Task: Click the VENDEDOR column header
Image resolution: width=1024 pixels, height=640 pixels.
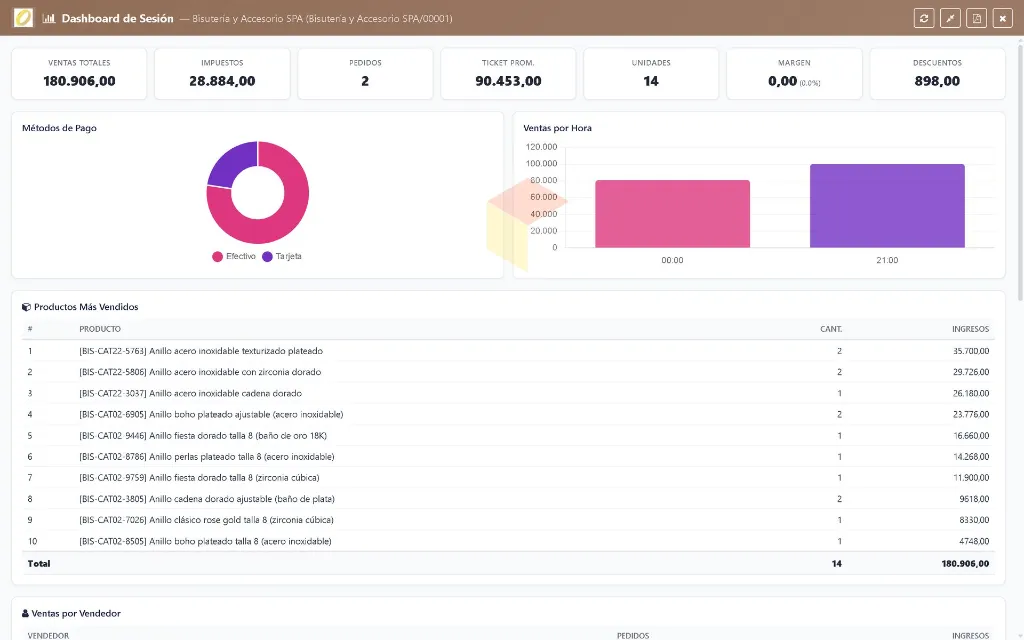Action: pos(48,635)
